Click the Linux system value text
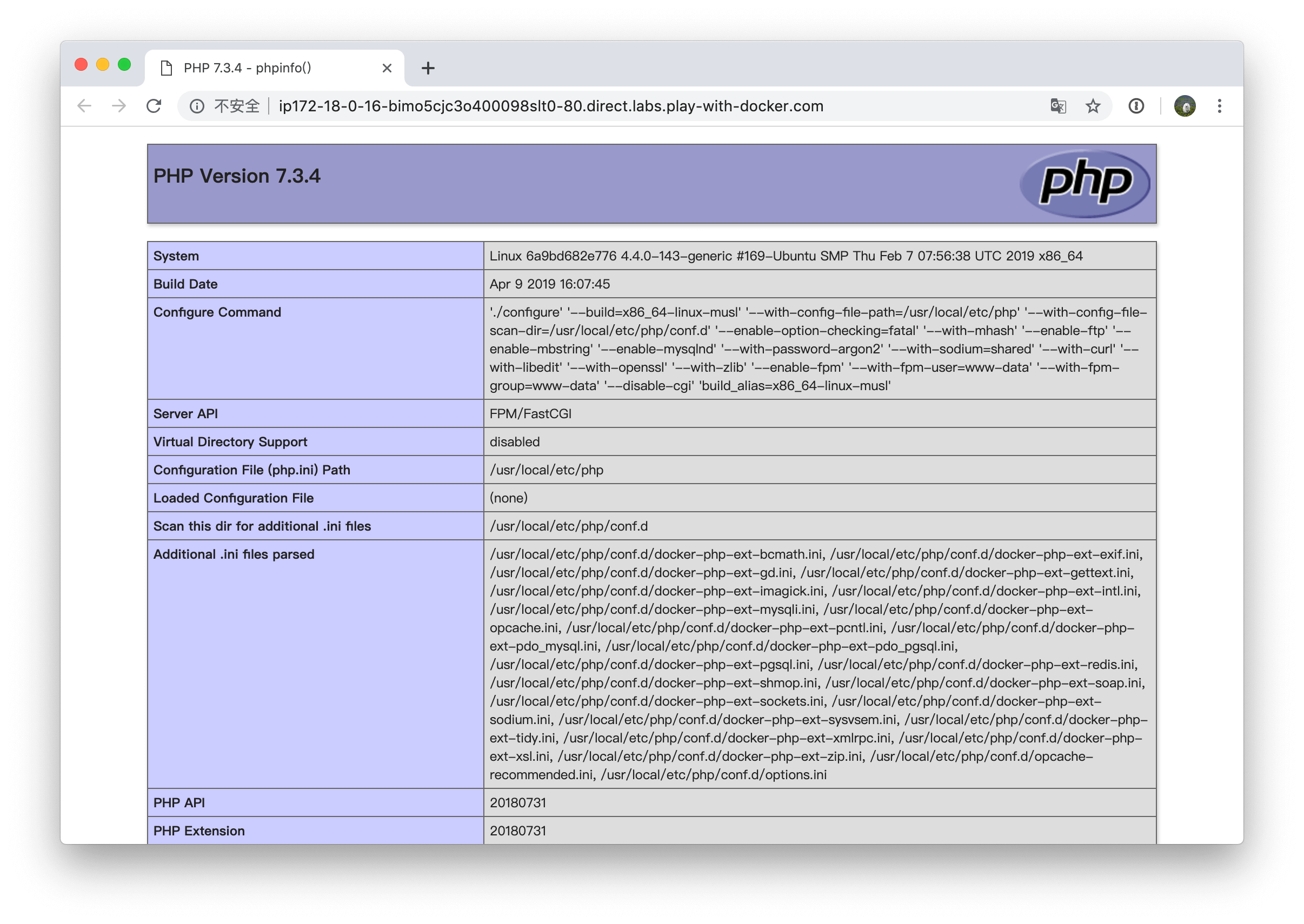Image resolution: width=1304 pixels, height=924 pixels. click(x=786, y=256)
